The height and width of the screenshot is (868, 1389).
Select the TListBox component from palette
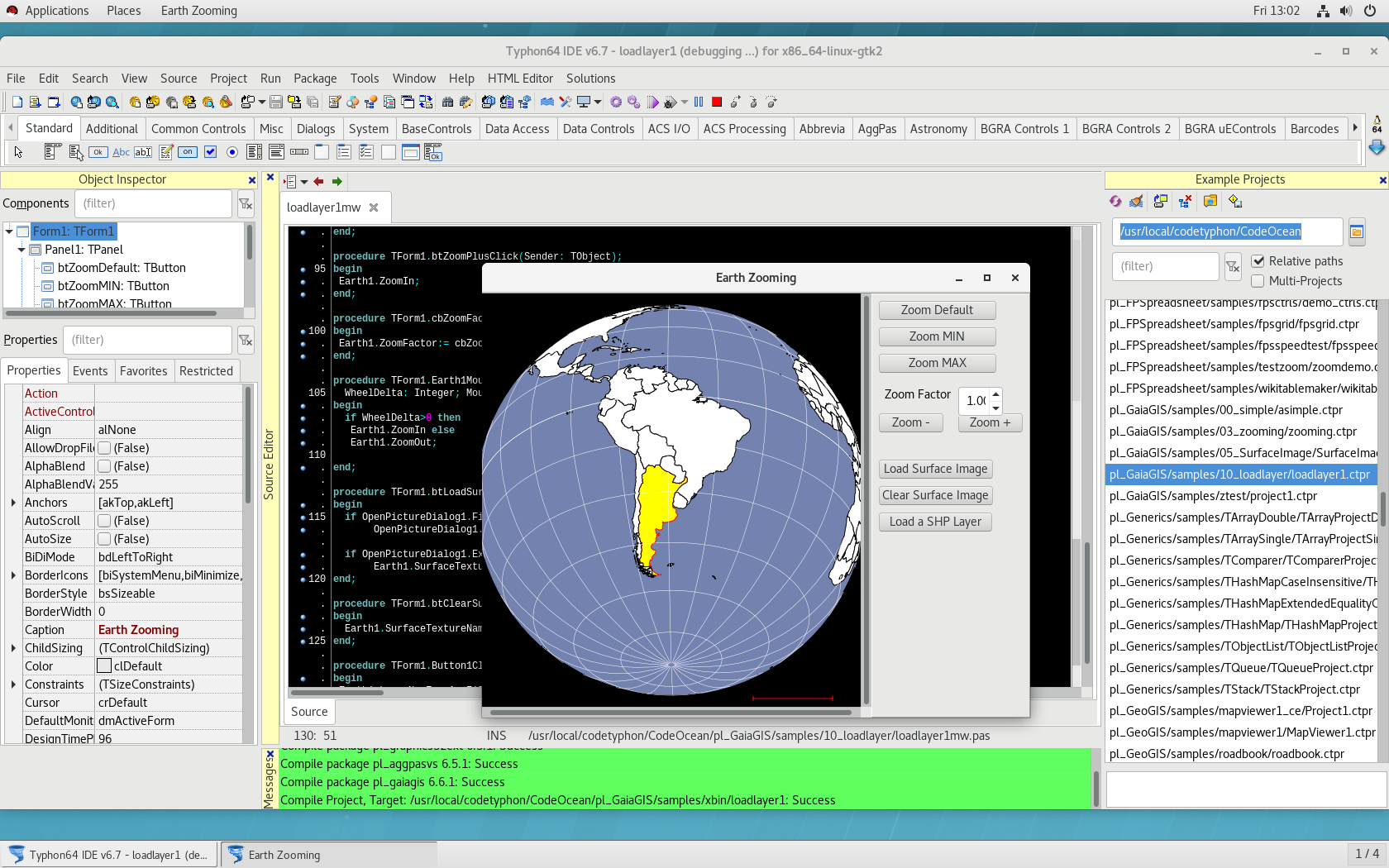click(255, 152)
